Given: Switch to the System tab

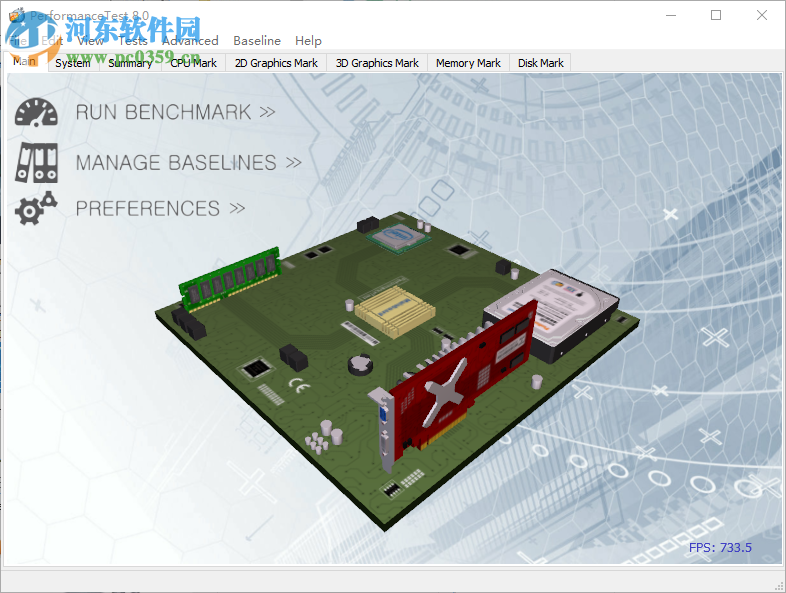Looking at the screenshot, I should click(x=73, y=63).
